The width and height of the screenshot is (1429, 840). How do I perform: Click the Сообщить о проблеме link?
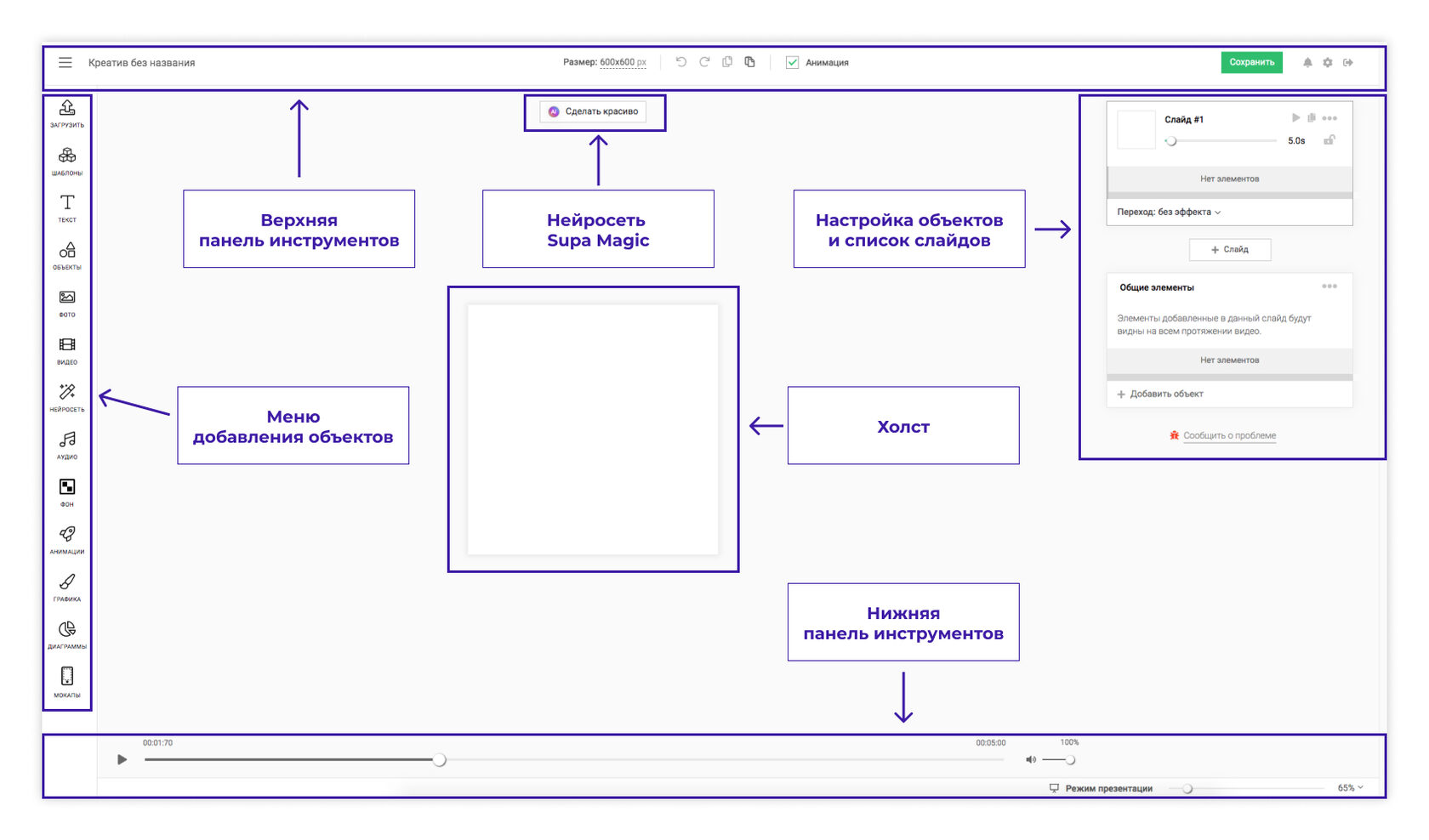1230,435
